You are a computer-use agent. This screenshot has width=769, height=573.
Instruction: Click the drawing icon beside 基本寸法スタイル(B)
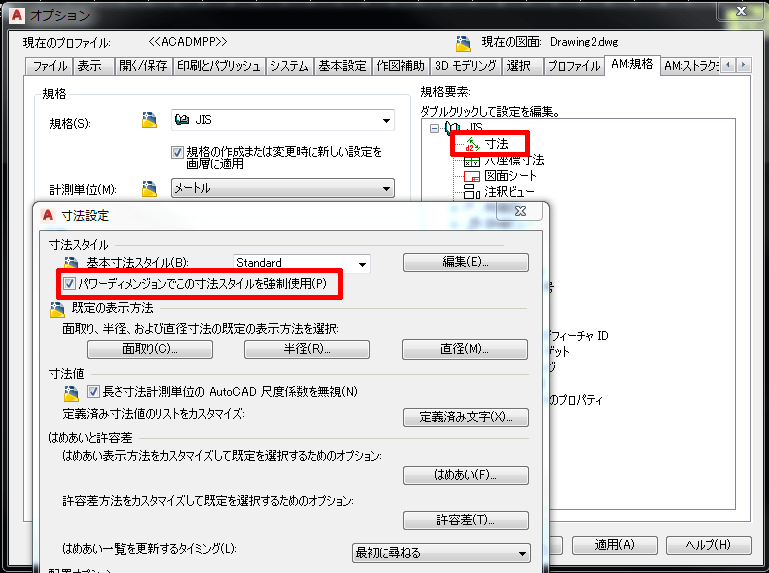(71, 262)
